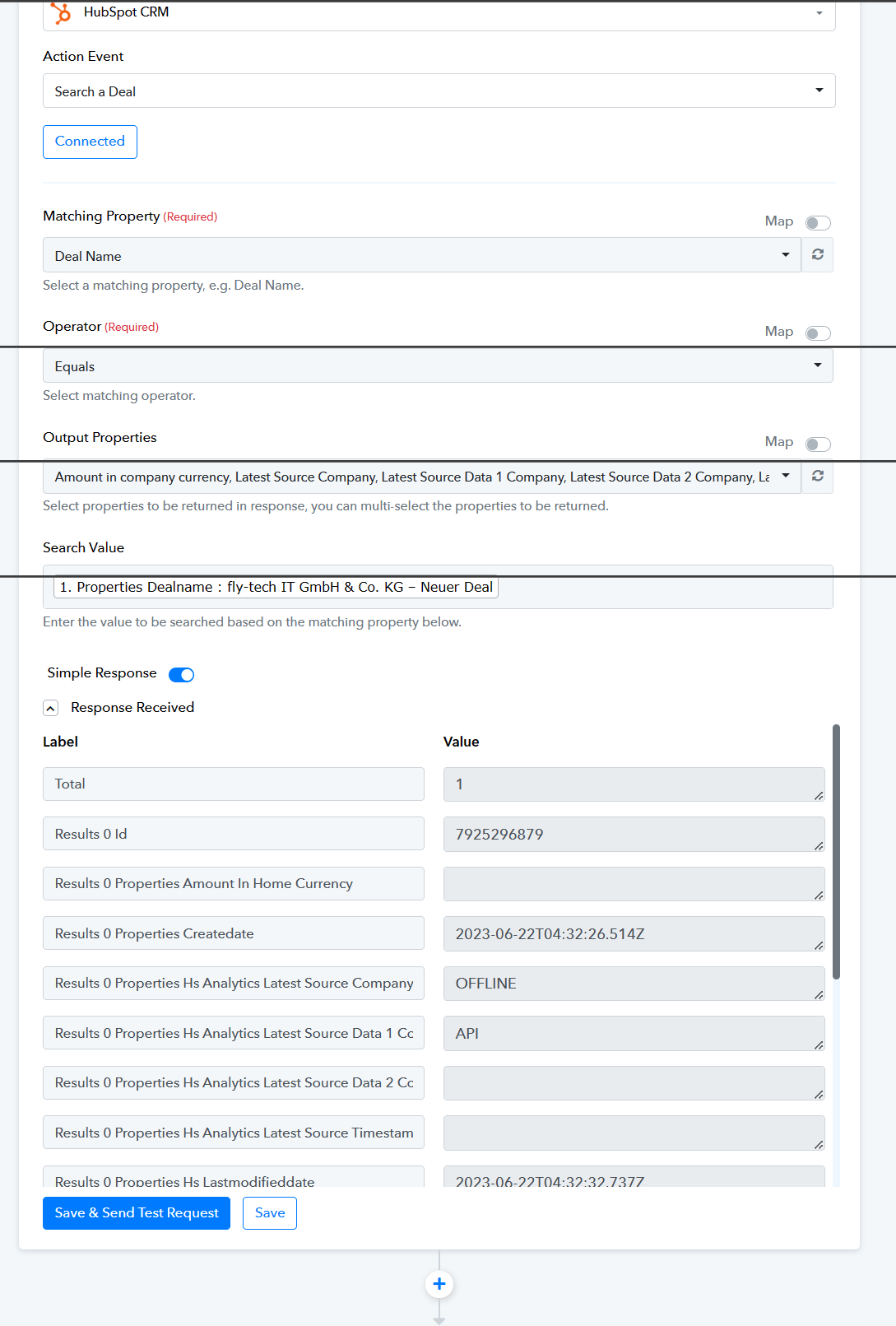The height and width of the screenshot is (1326, 896).
Task: Open the Deal Name matching property dropdown
Action: point(421,255)
